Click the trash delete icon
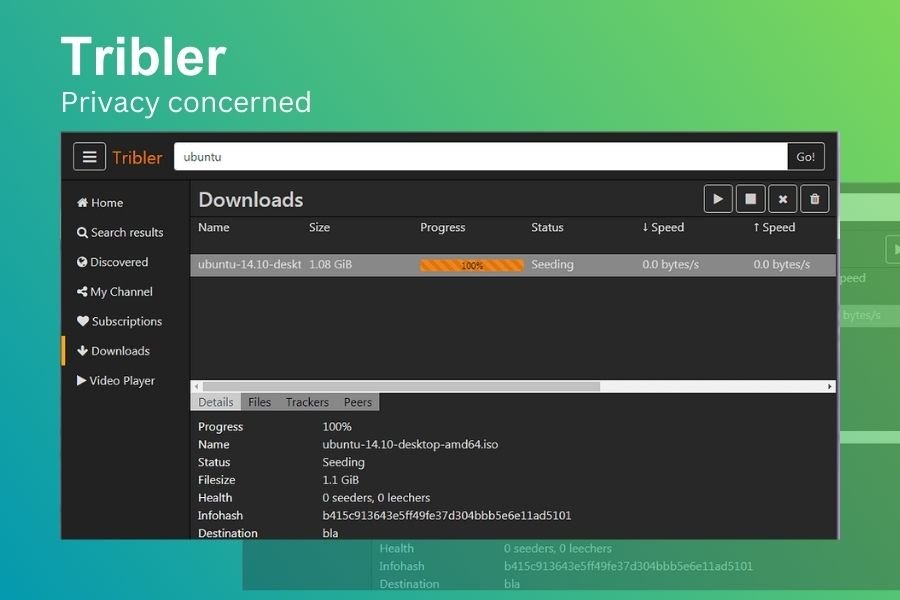The height and width of the screenshot is (600, 900). point(814,199)
